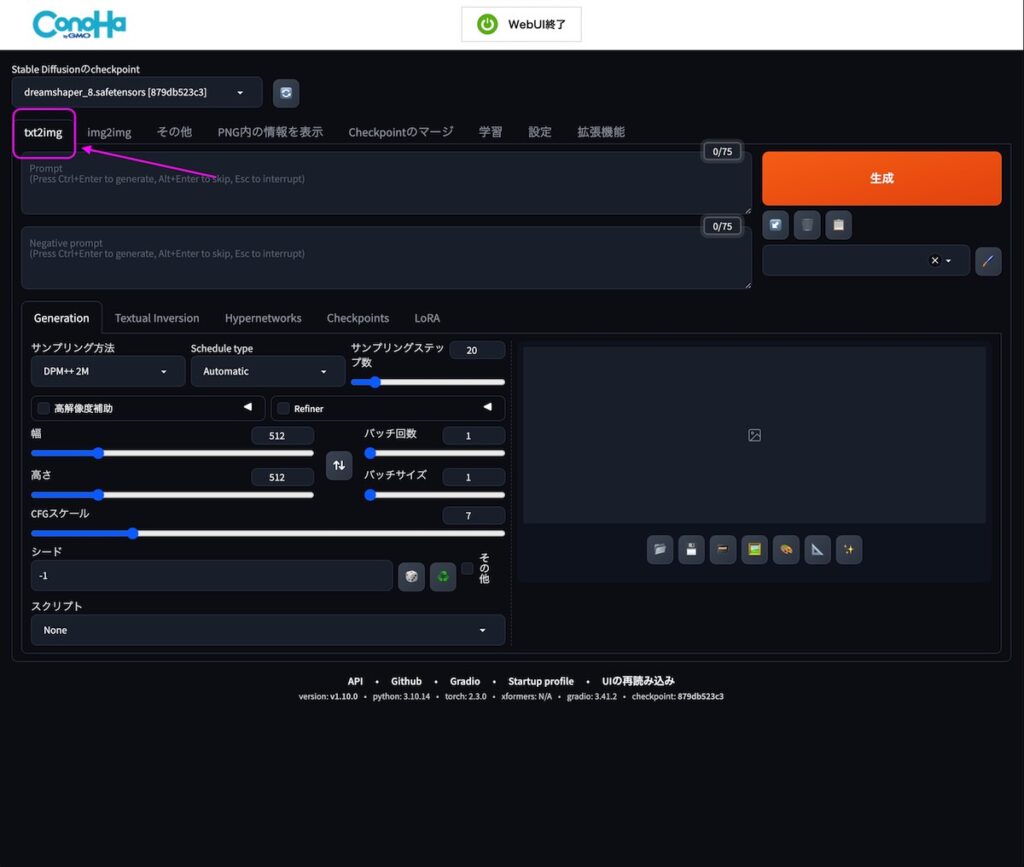
Task: Click the dice icon to randomize seed
Action: (411, 576)
